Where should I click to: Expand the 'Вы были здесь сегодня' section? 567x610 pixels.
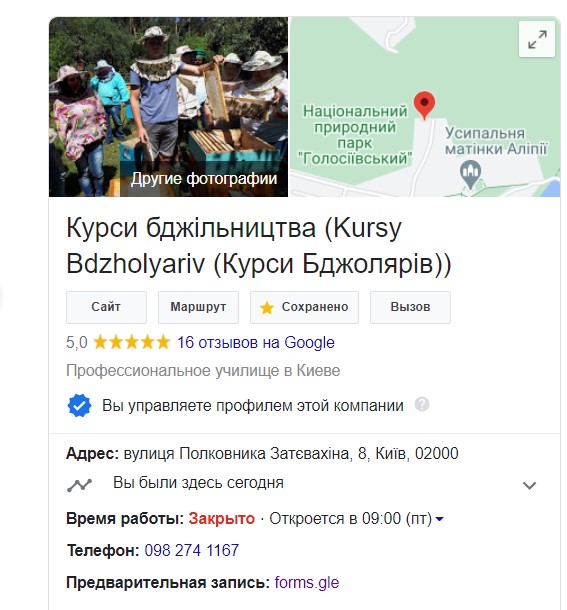click(x=529, y=485)
